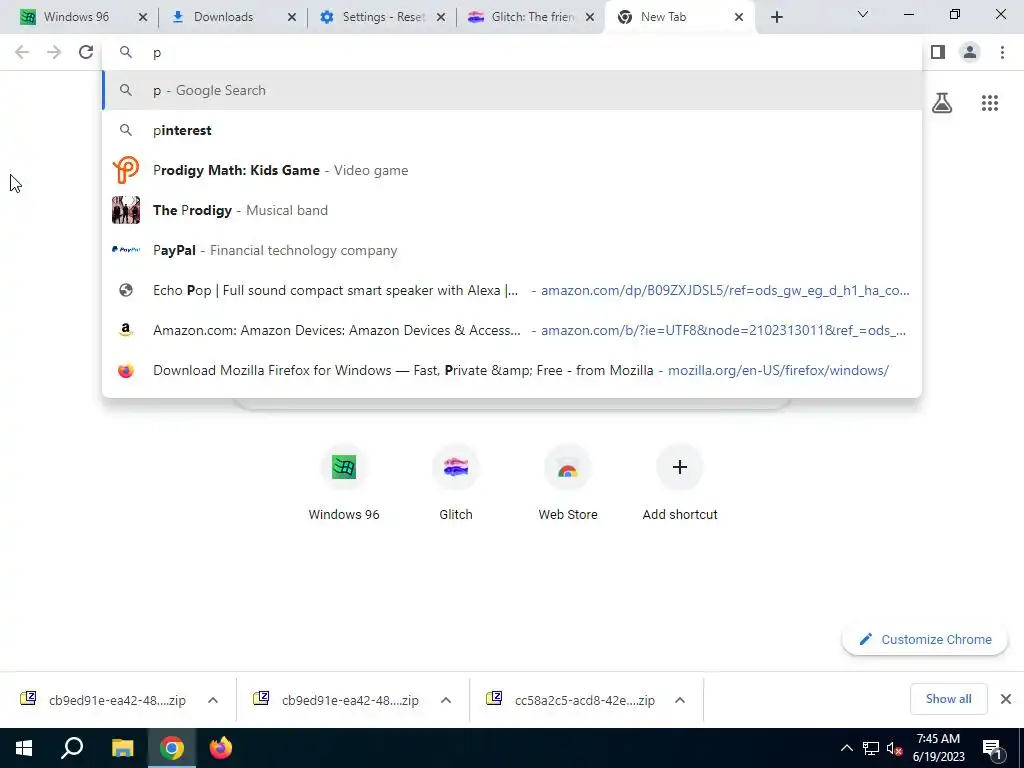Expand options for second cb9ed91e zip download
1024x768 pixels.
coord(446,700)
